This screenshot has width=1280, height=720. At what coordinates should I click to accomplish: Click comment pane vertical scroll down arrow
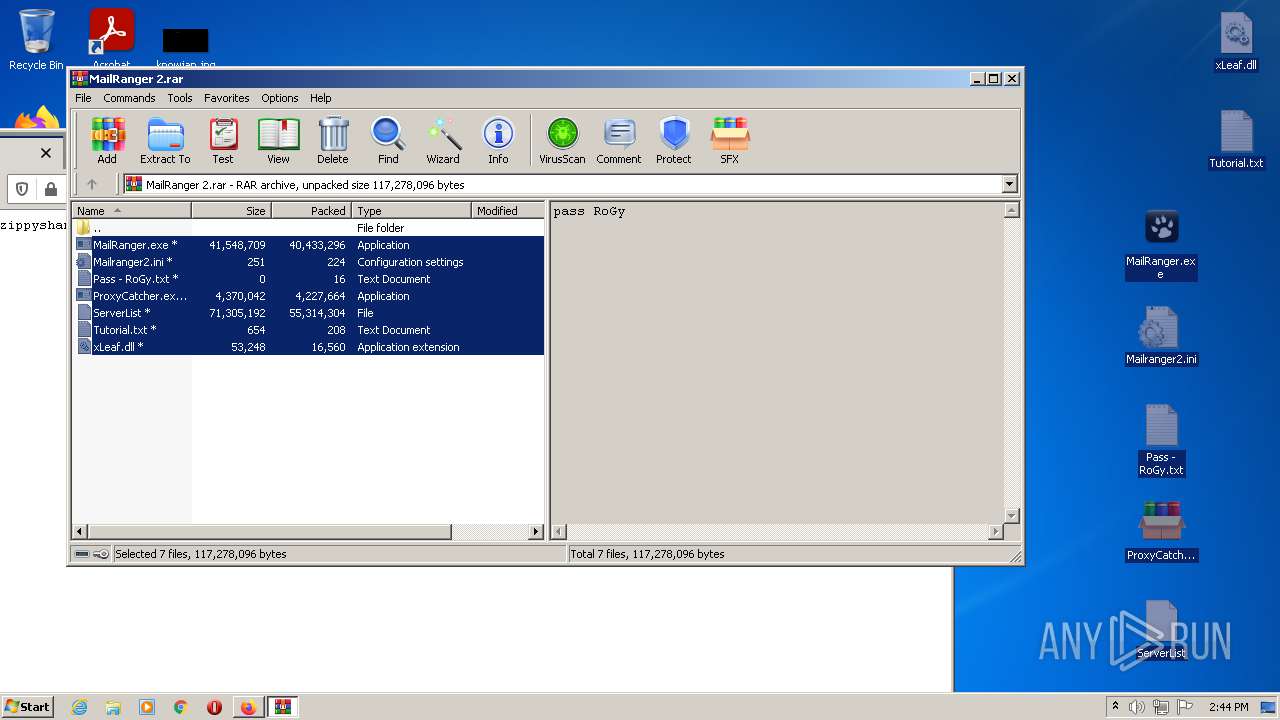[x=1011, y=516]
